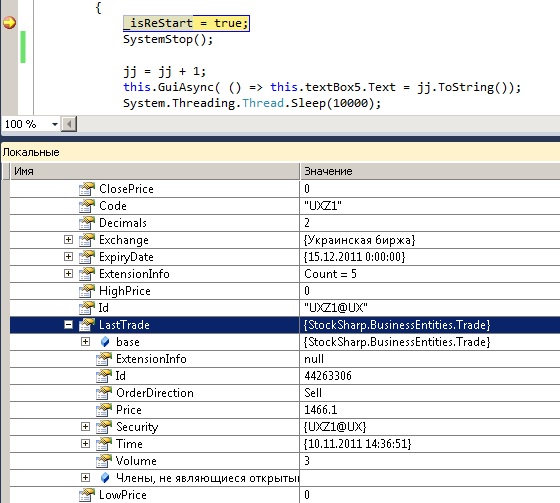Click the horizontal scrollbar left arrow
This screenshot has width=560, height=503.
coord(69,124)
